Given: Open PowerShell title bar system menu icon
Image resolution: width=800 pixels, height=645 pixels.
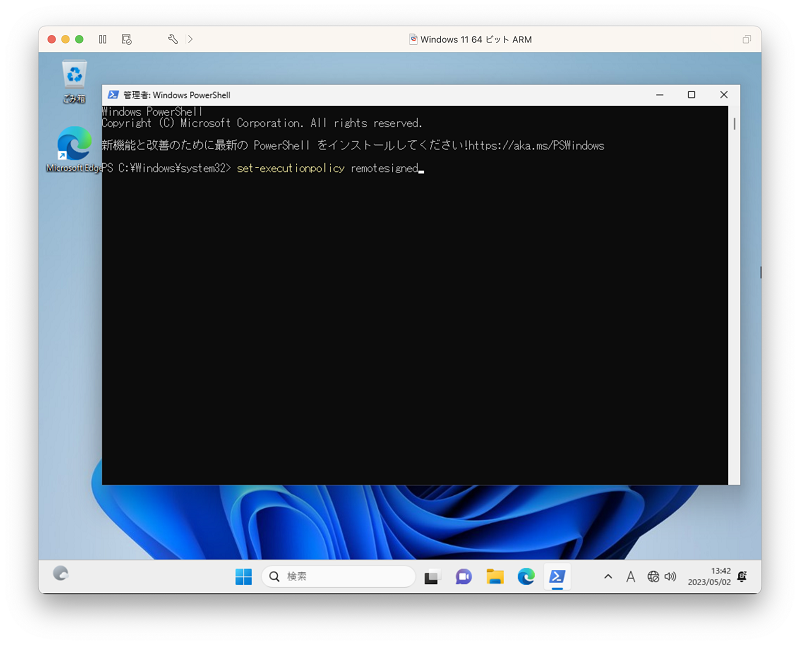Looking at the screenshot, I should coord(113,95).
